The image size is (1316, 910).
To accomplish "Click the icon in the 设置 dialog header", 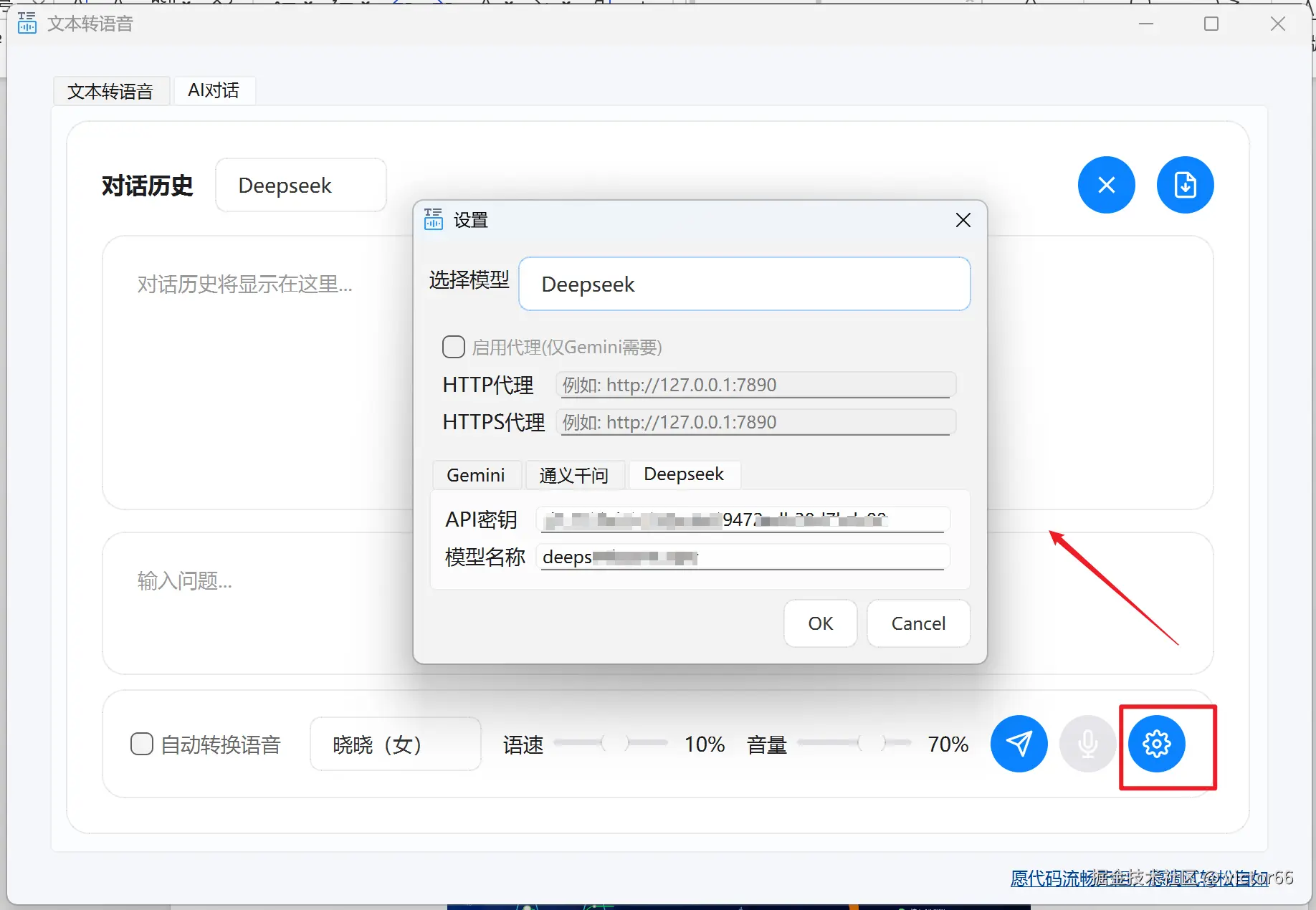I will [433, 220].
